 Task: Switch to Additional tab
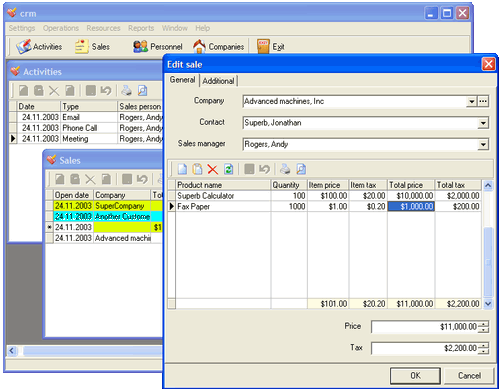pyautogui.click(x=218, y=81)
